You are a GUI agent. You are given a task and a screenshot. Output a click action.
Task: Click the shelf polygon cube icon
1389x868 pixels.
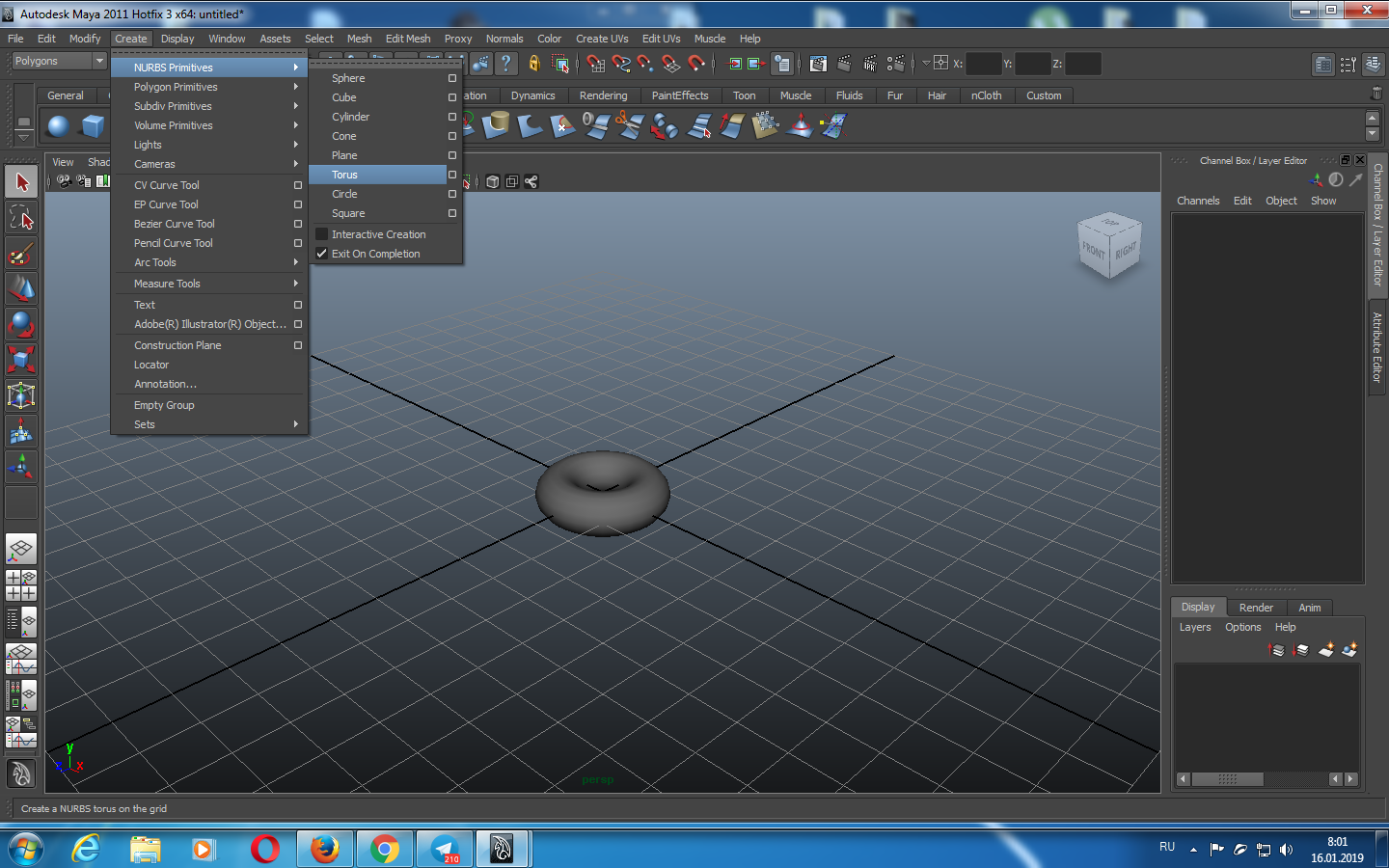(x=93, y=126)
